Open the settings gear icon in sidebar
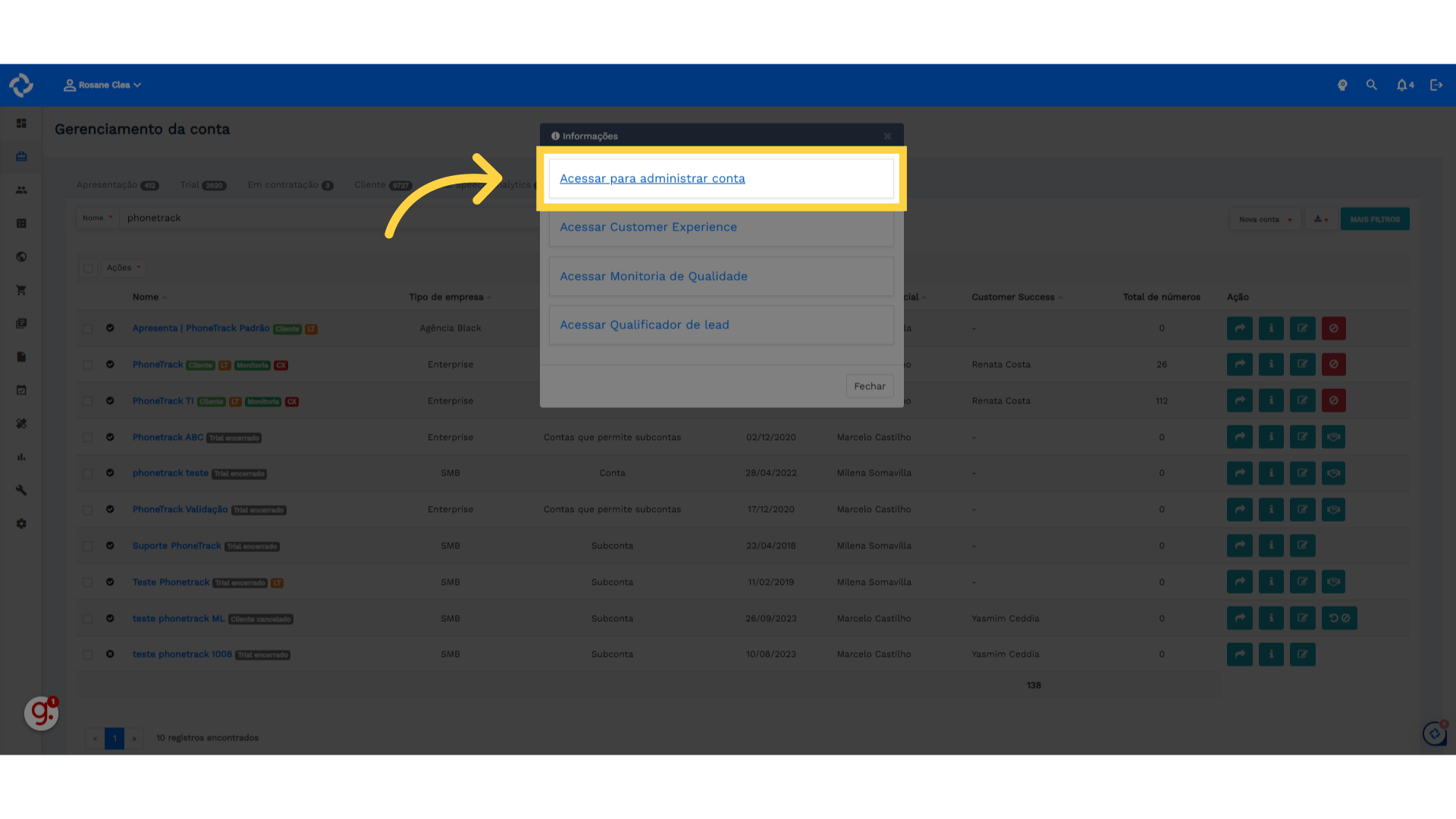Viewport: 1456px width, 819px height. pyautogui.click(x=21, y=523)
